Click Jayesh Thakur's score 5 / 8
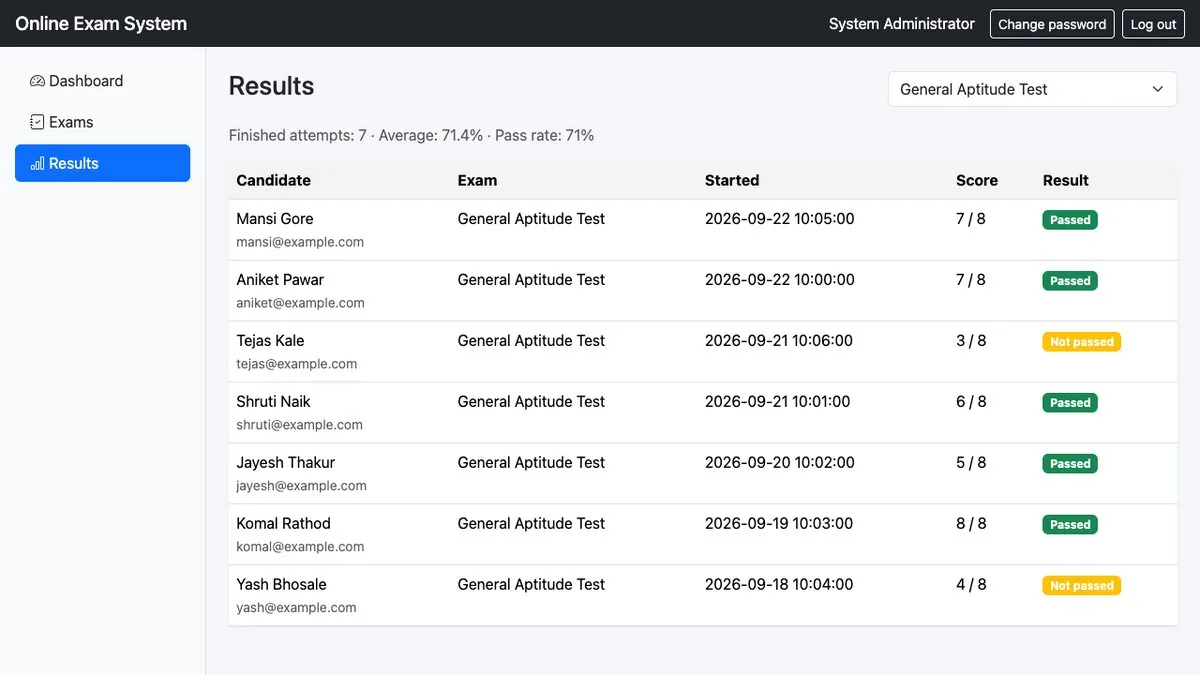1200x675 pixels. [971, 463]
